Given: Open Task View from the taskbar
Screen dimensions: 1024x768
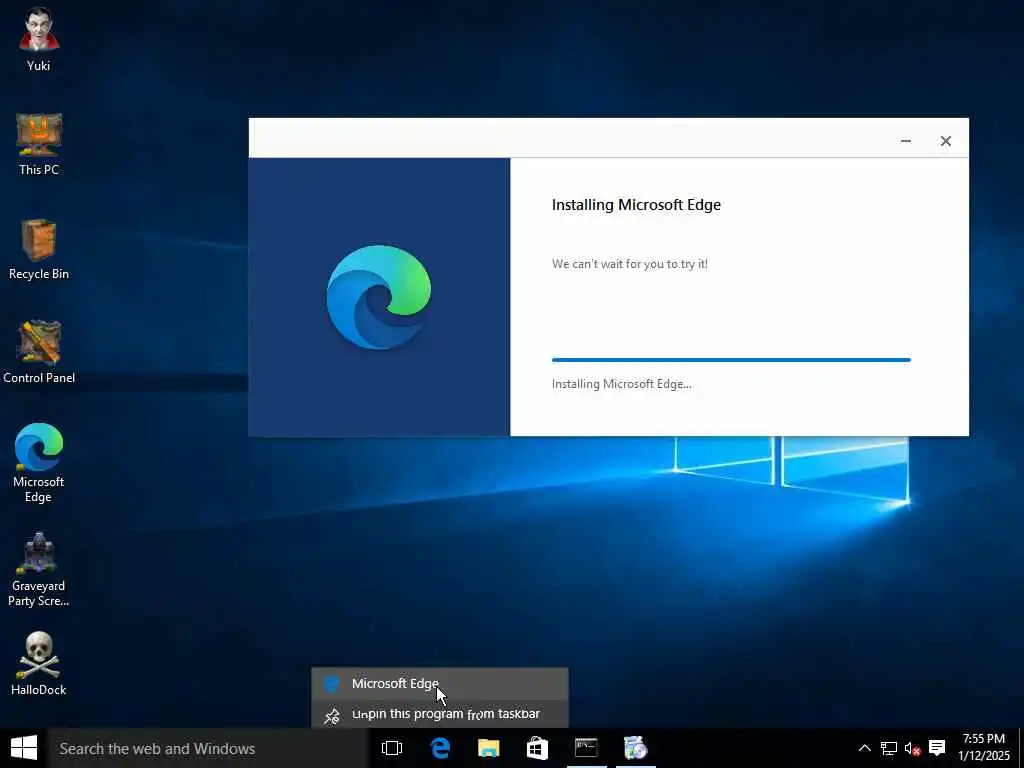Looking at the screenshot, I should (x=392, y=748).
